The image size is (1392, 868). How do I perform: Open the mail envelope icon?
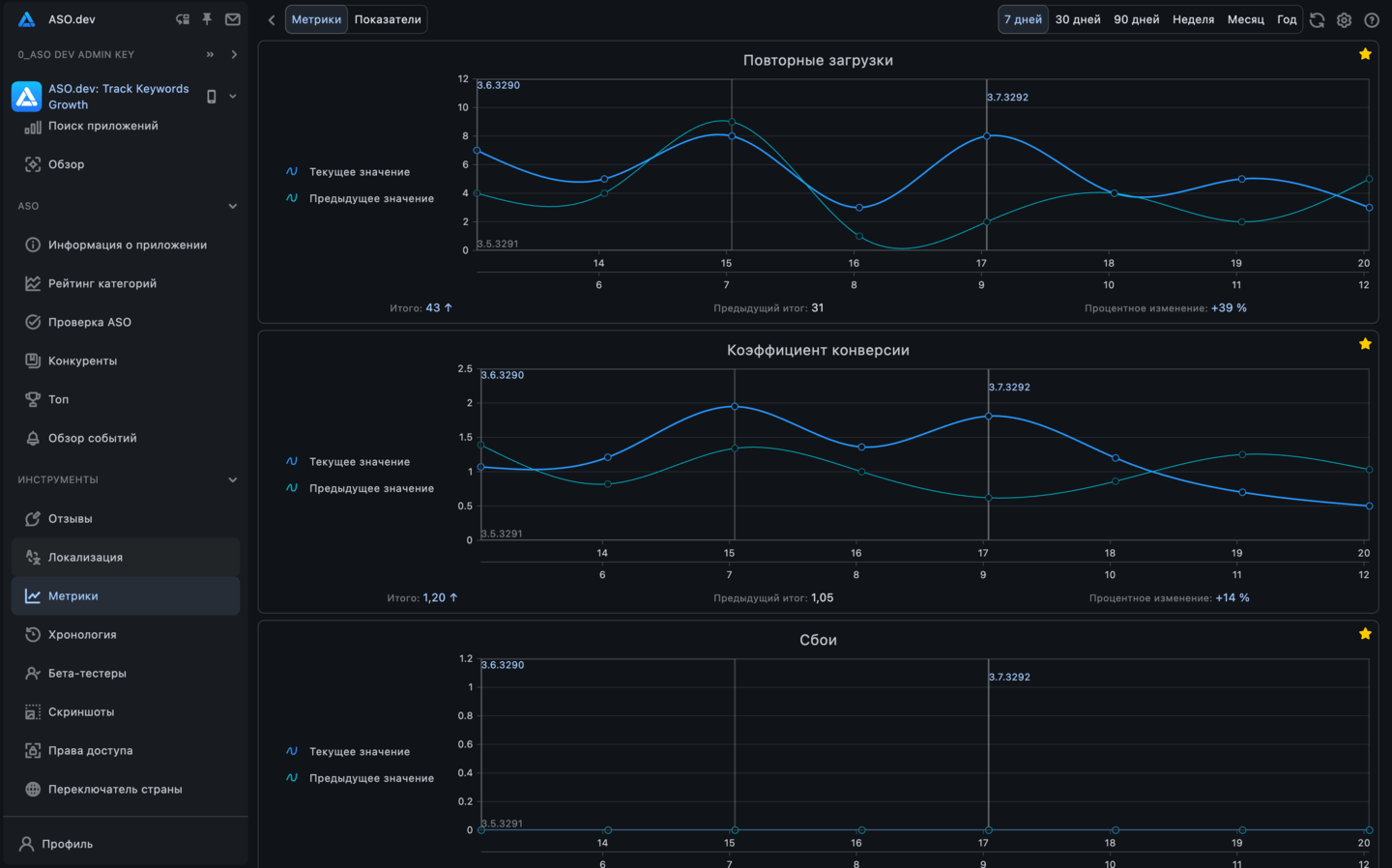(233, 19)
